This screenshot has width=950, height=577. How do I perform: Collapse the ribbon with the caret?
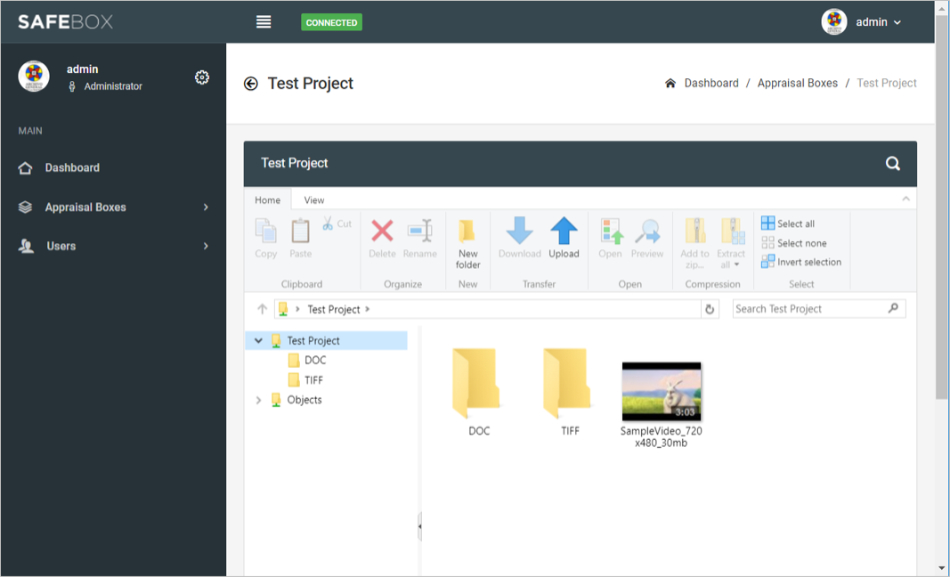pos(906,199)
